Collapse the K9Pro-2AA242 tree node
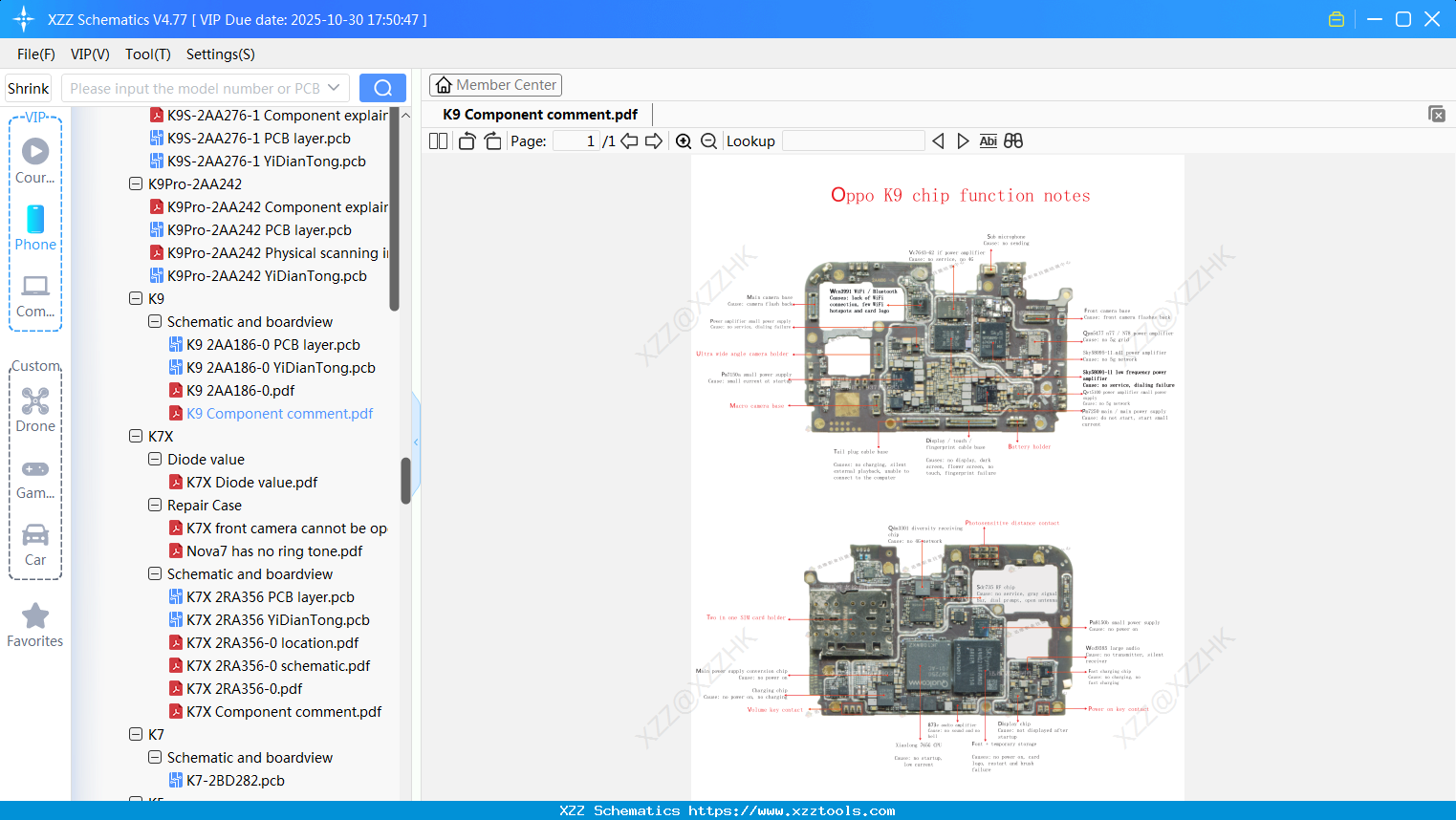This screenshot has height=820, width=1456. (136, 183)
